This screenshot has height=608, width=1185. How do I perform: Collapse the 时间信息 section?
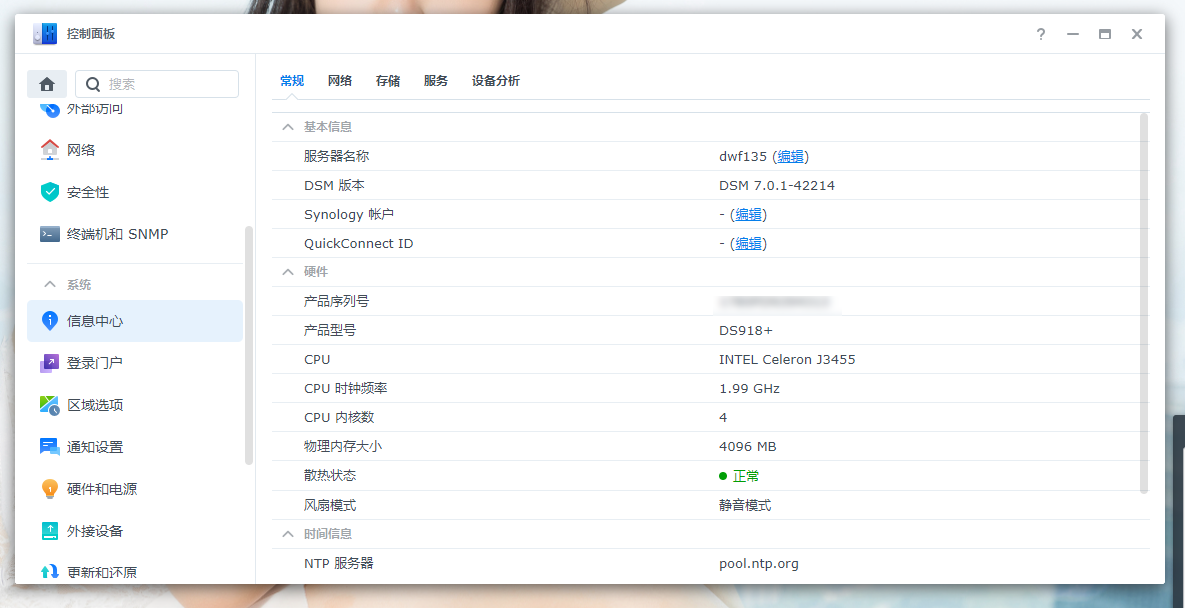click(287, 533)
